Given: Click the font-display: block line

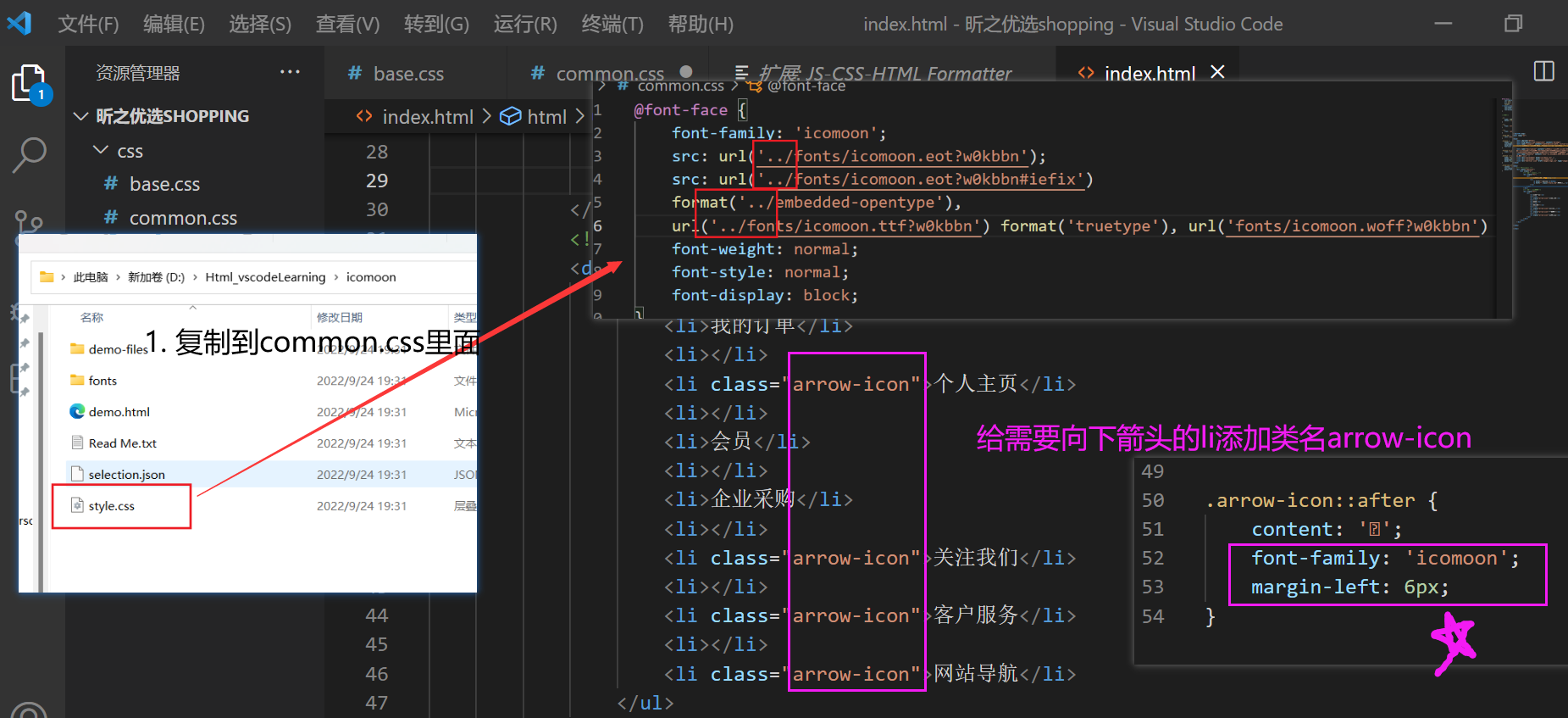Looking at the screenshot, I should coord(765,295).
